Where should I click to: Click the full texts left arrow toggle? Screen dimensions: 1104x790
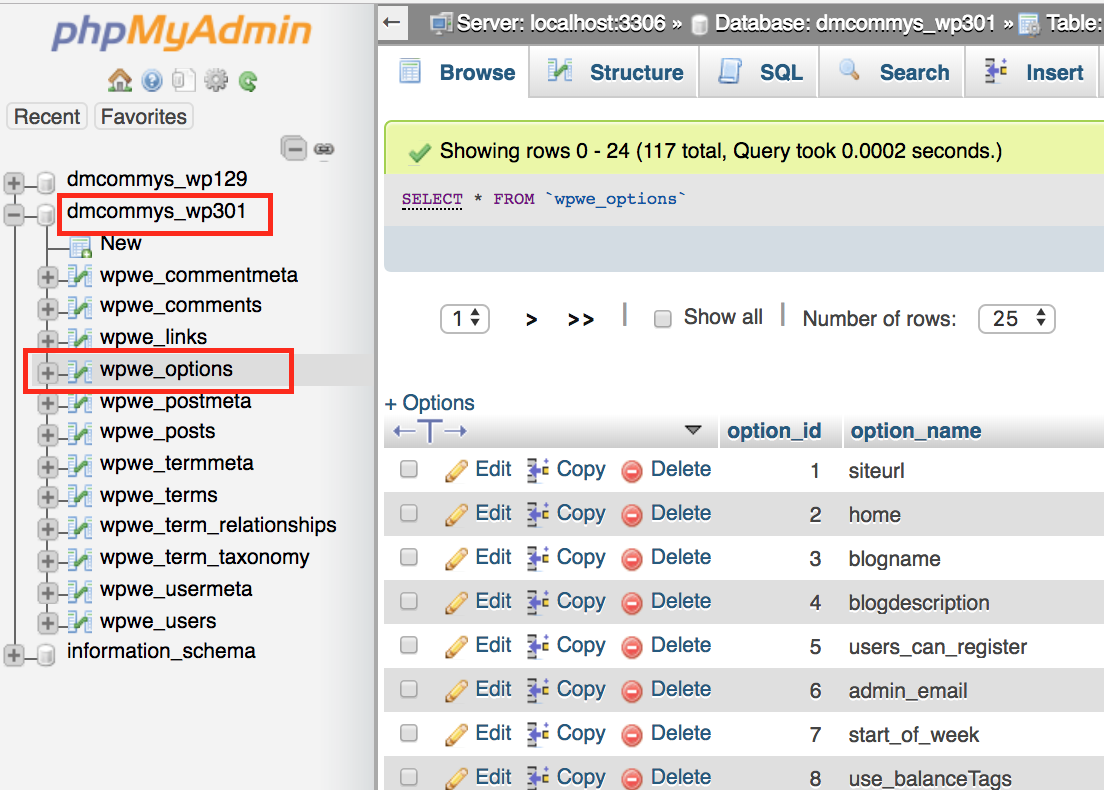tap(404, 431)
